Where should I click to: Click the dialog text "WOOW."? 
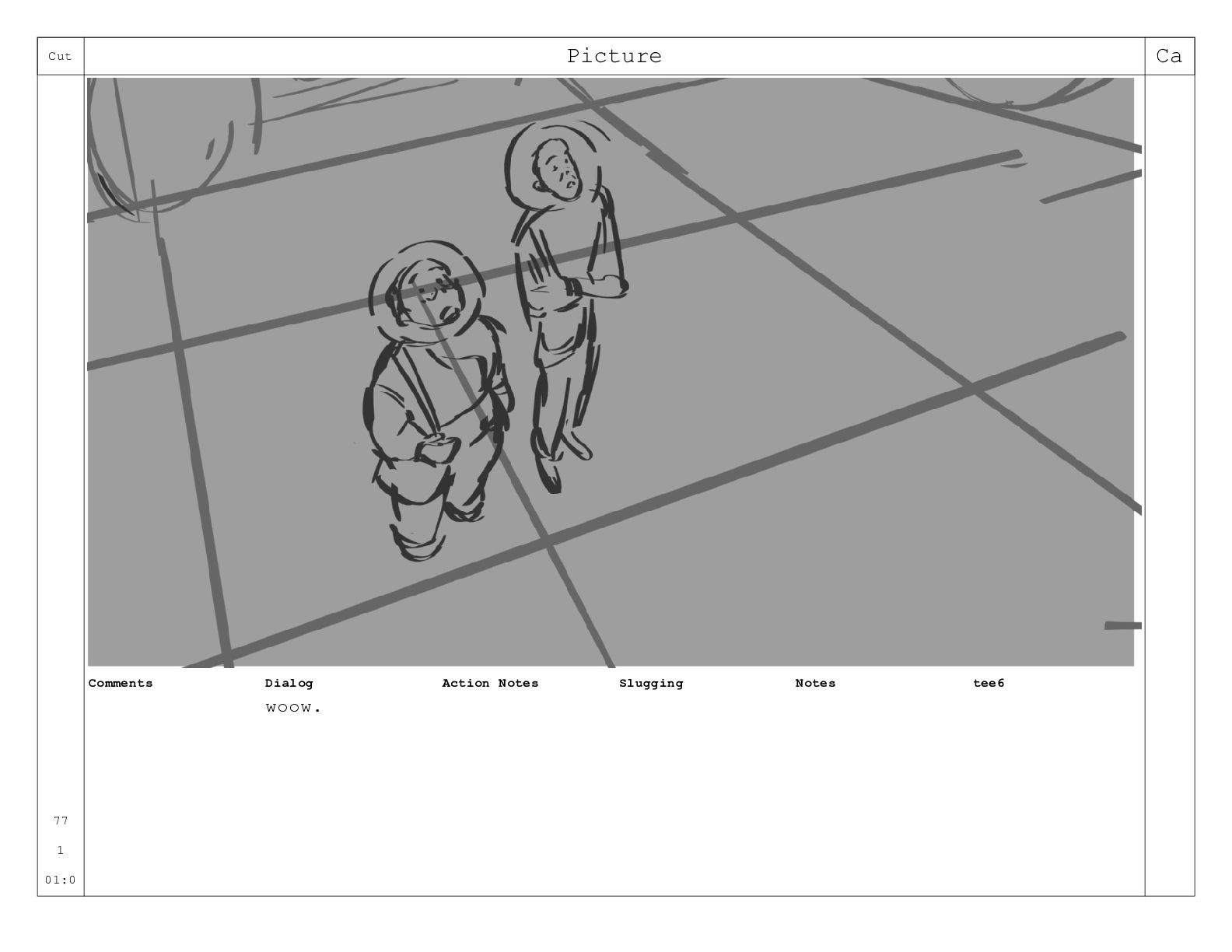pos(293,708)
